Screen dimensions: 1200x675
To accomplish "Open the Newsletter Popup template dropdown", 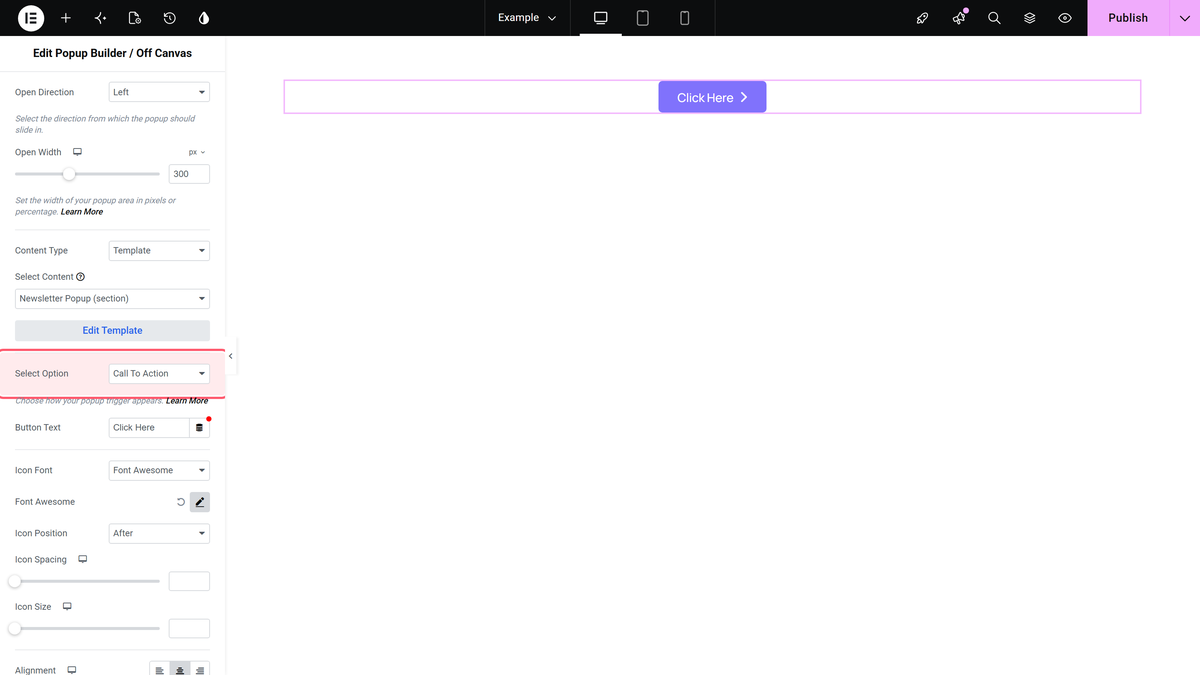I will pos(112,298).
